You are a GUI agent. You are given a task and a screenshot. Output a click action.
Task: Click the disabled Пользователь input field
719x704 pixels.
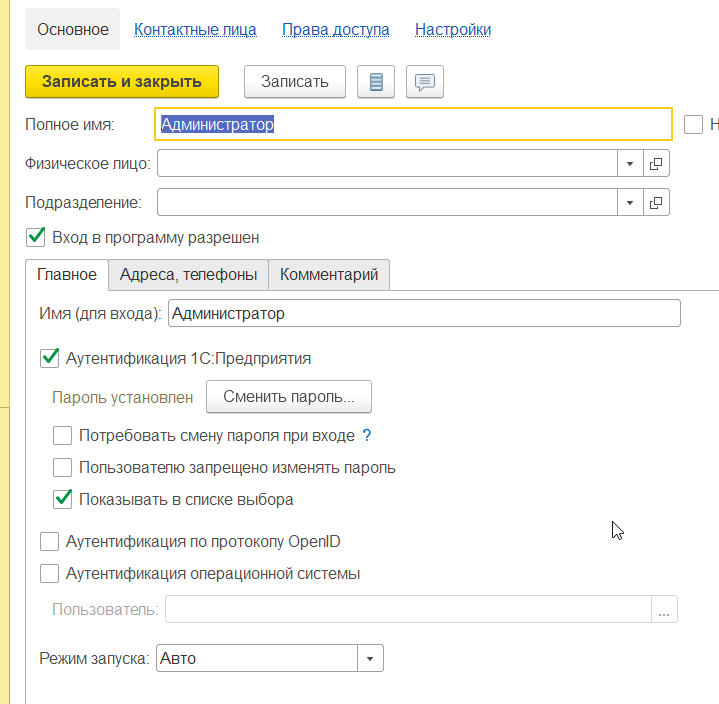pyautogui.click(x=408, y=610)
